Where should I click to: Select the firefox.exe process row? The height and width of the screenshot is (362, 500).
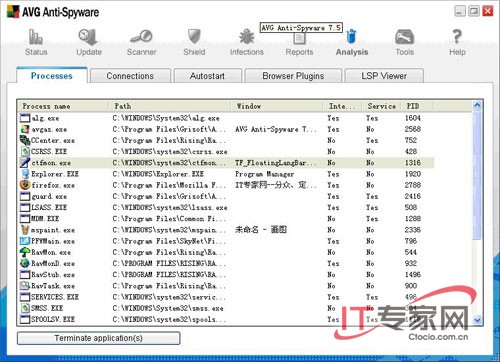226,185
